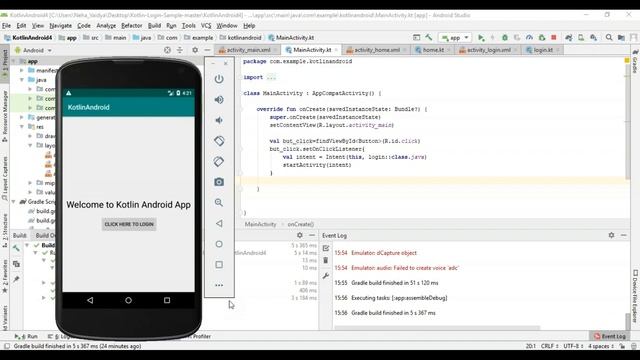Clear Event Log with trash icon
The width and height of the screenshot is (640, 360).
pyautogui.click(x=326, y=260)
